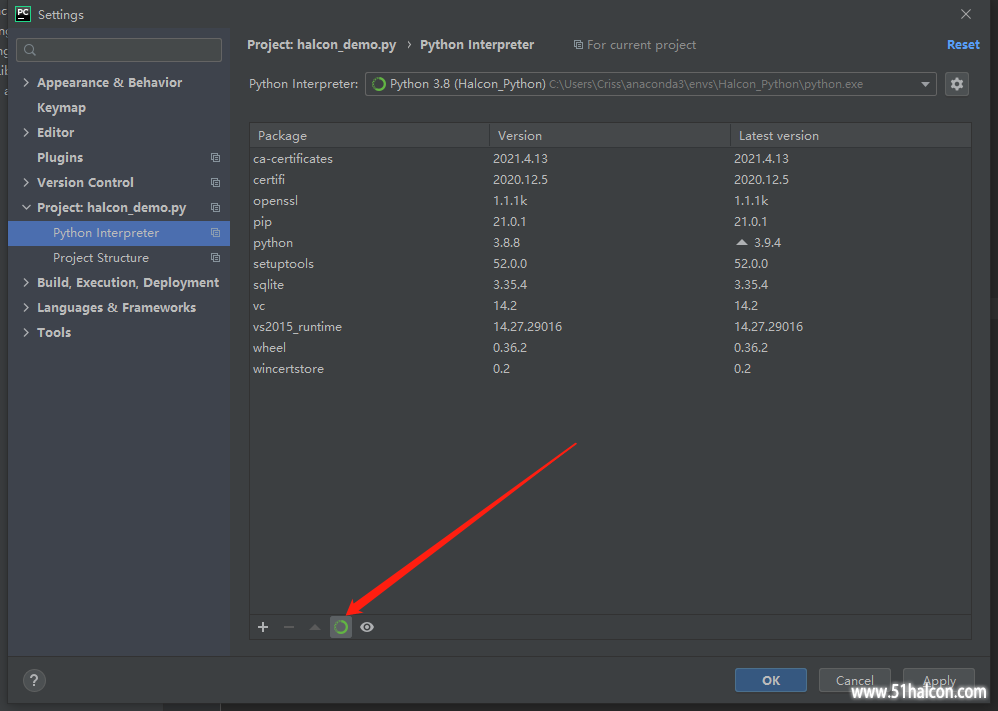Open the Plugins settings page
The height and width of the screenshot is (711, 998).
click(60, 157)
